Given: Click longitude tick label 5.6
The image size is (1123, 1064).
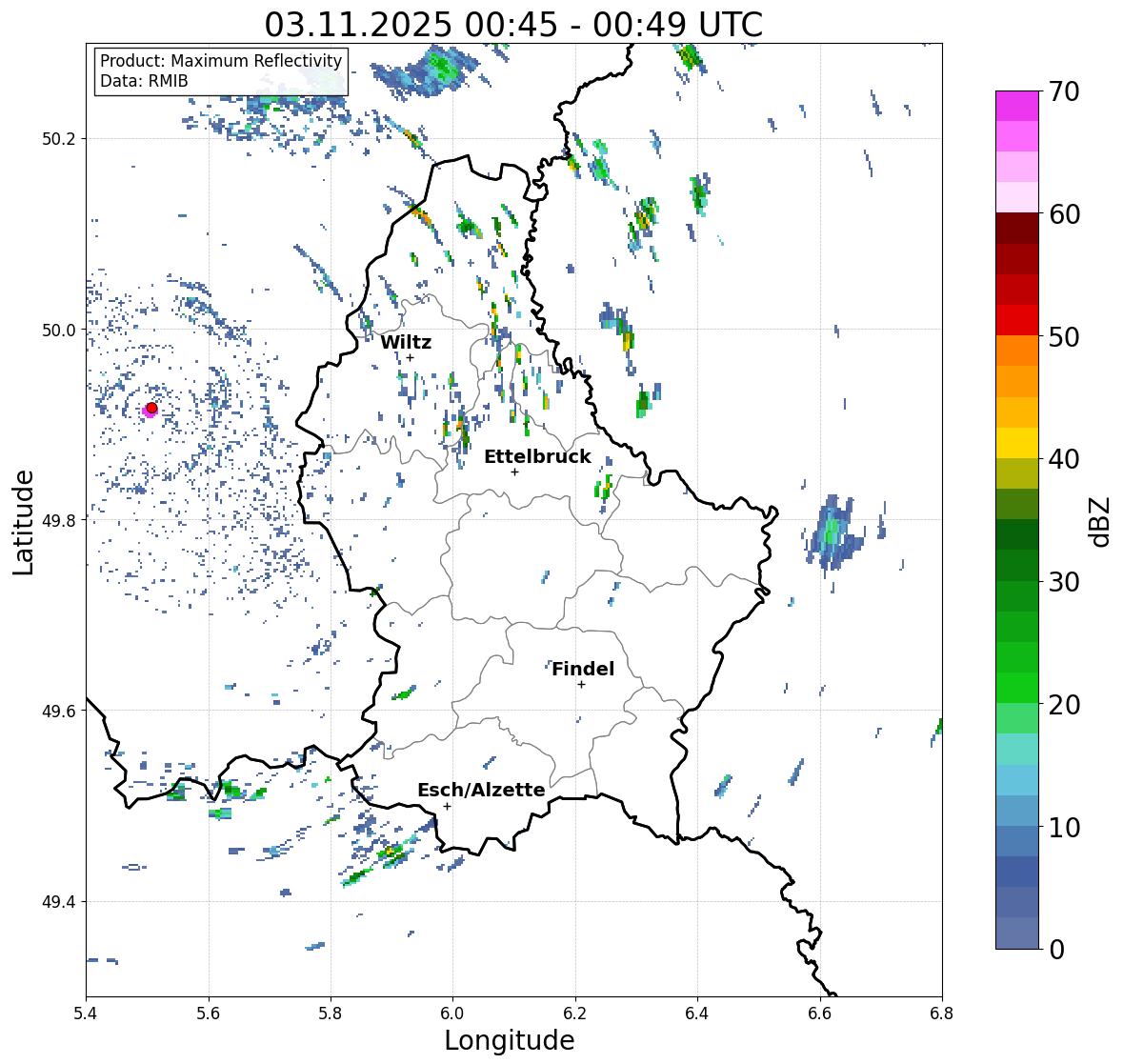Looking at the screenshot, I should (209, 1014).
